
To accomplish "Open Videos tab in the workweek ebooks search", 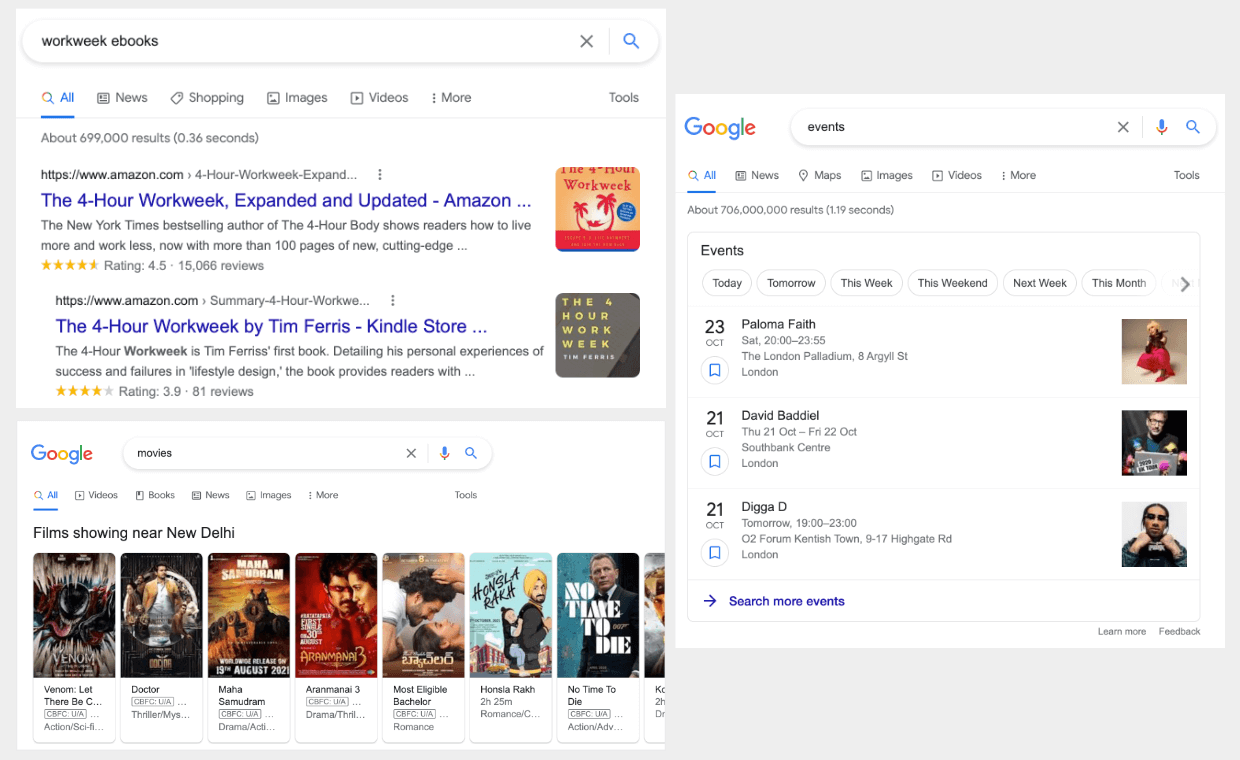I will tap(379, 98).
